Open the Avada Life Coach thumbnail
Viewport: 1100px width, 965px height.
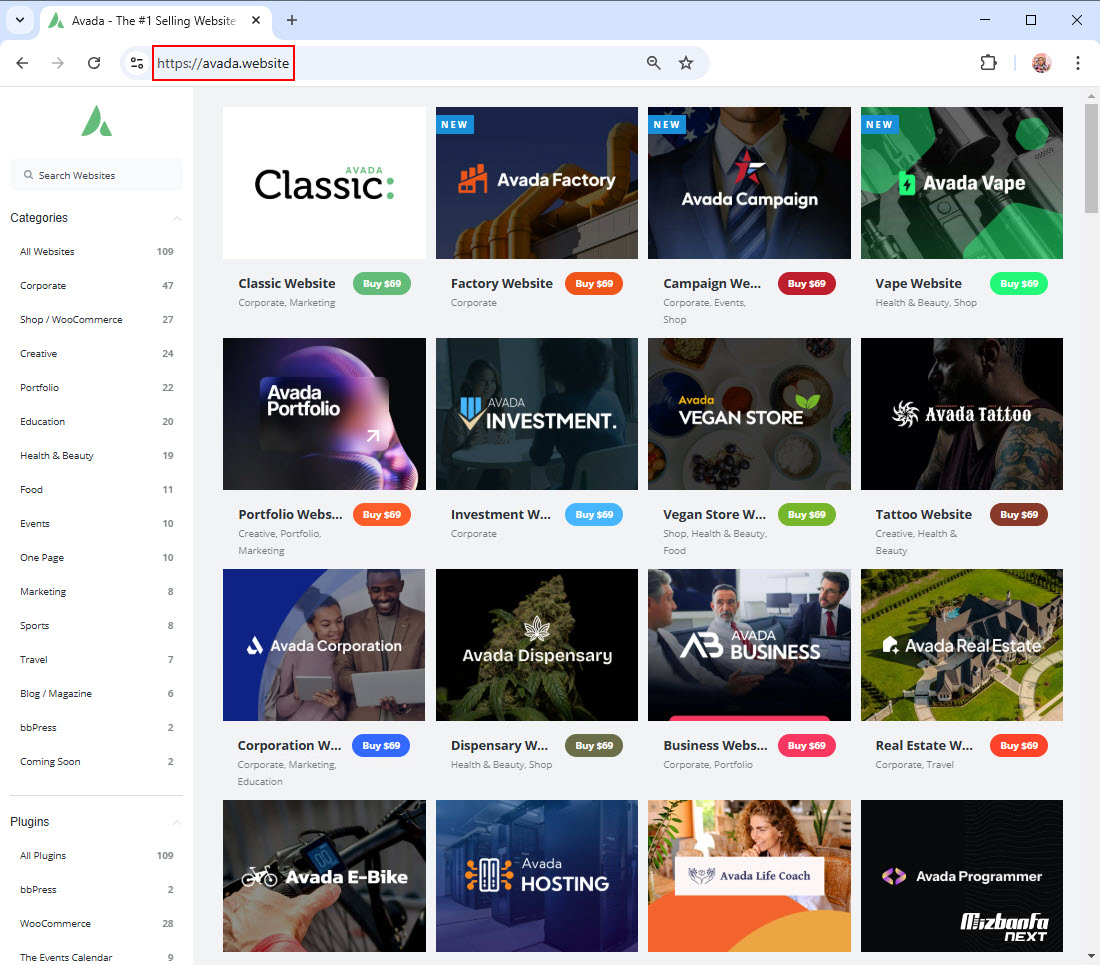749,876
